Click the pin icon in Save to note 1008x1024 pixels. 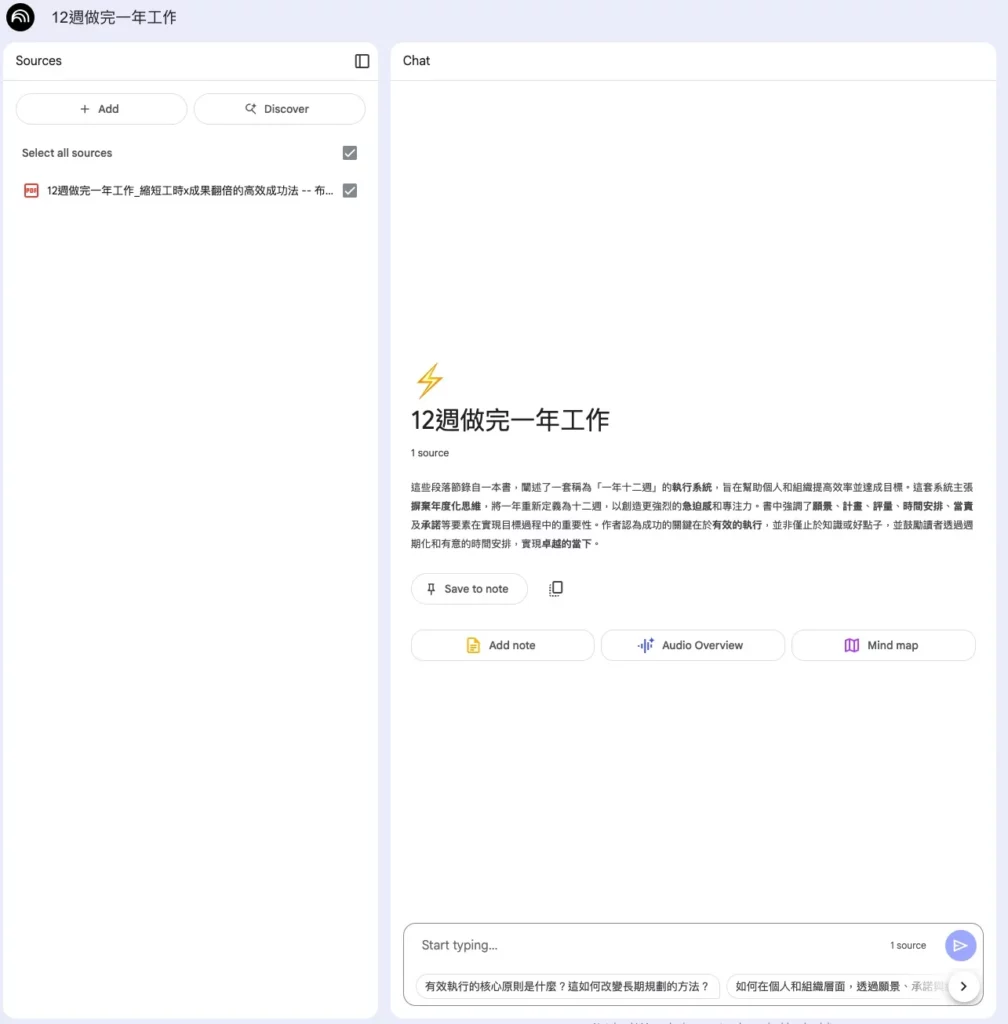(431, 589)
